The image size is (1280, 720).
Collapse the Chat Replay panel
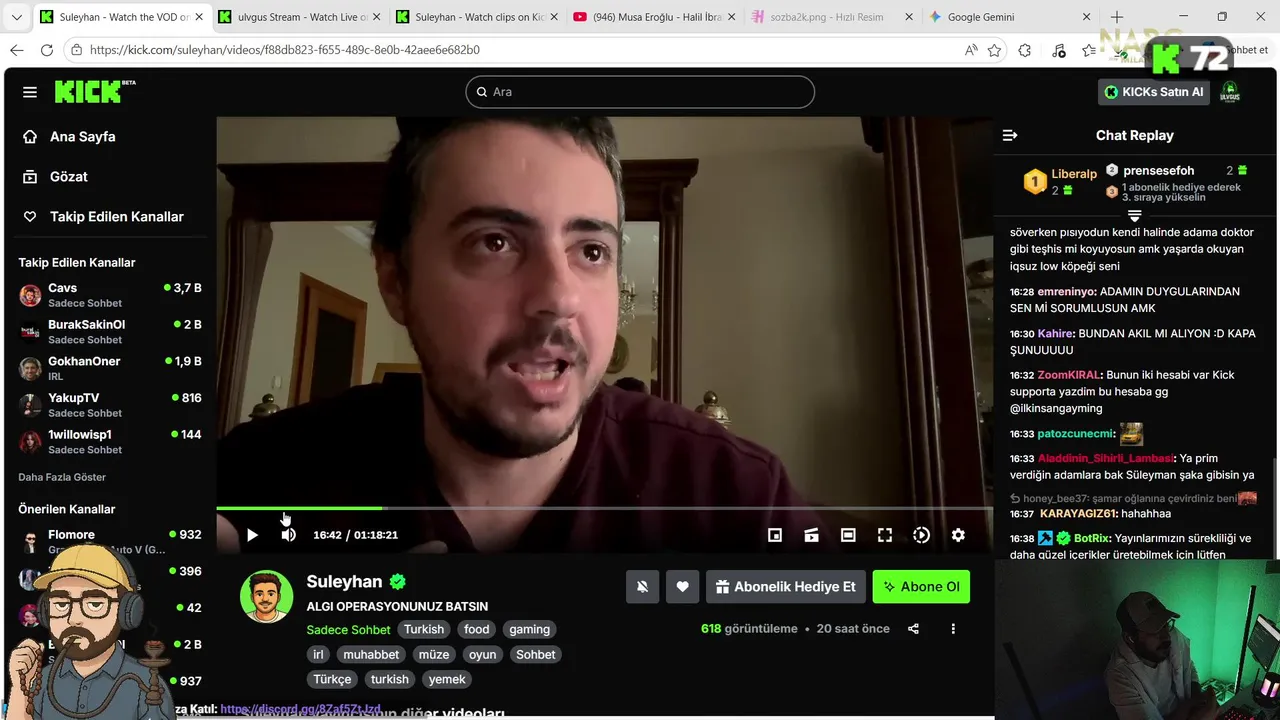click(x=1010, y=135)
